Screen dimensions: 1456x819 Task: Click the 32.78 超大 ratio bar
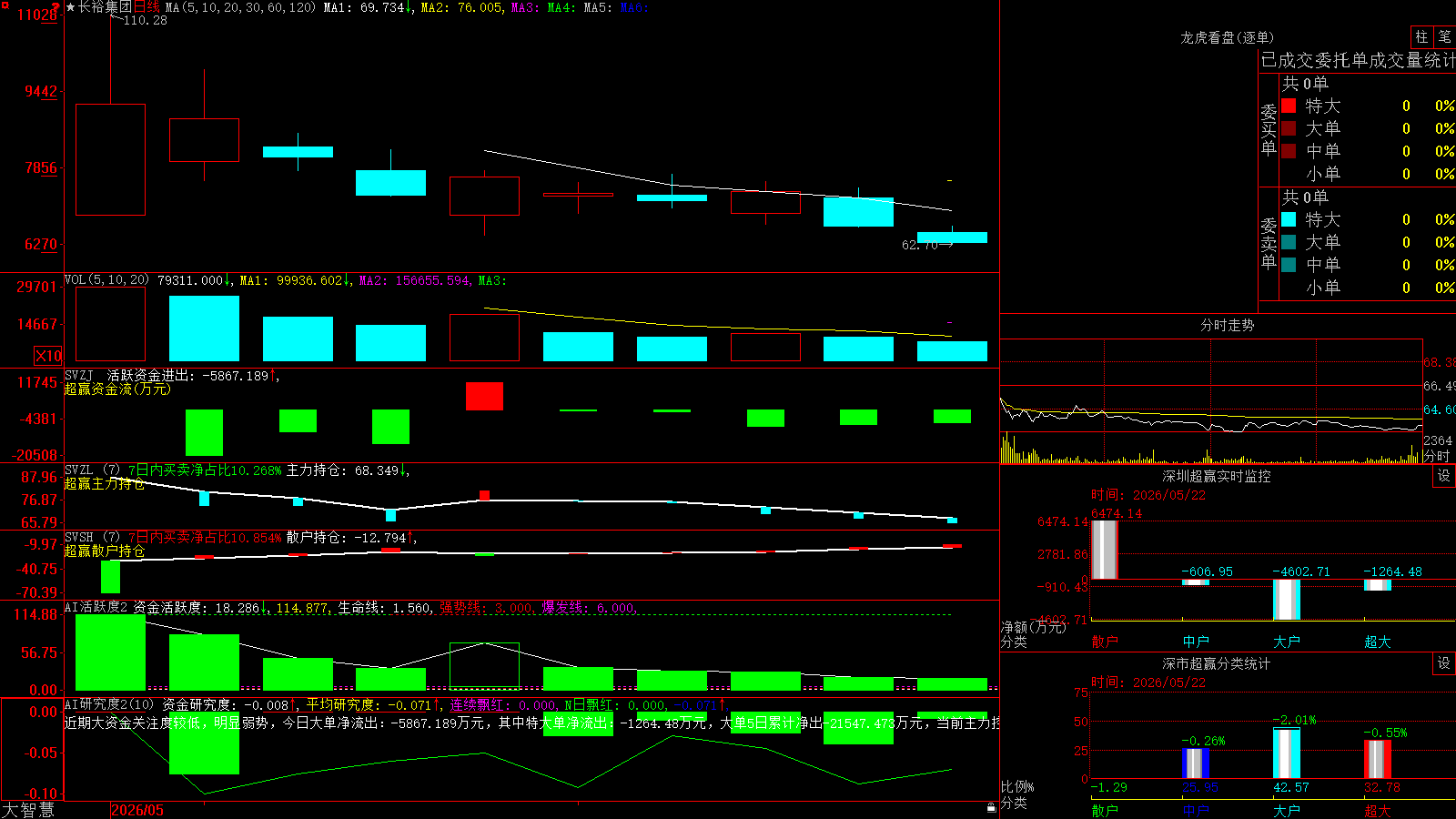pyautogui.click(x=1378, y=760)
